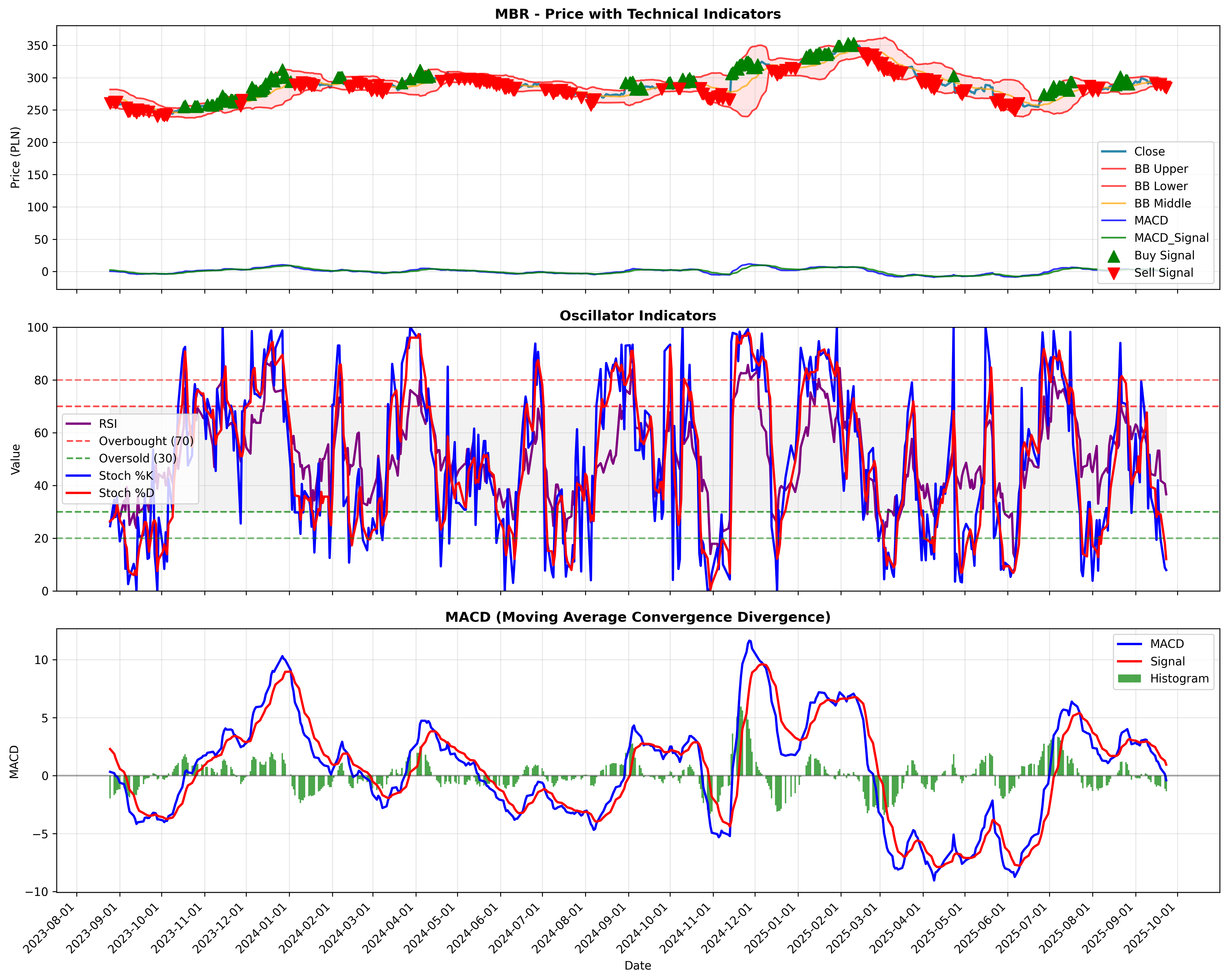
Task: Click the '80' oscillator axis tick
Action: pos(41,380)
